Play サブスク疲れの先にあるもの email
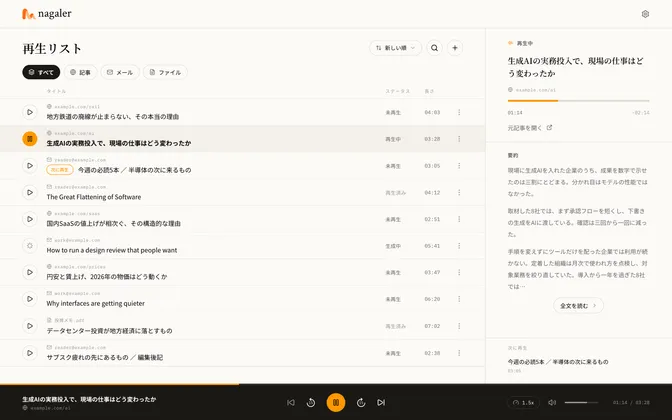The height and width of the screenshot is (420, 672). click(30, 353)
